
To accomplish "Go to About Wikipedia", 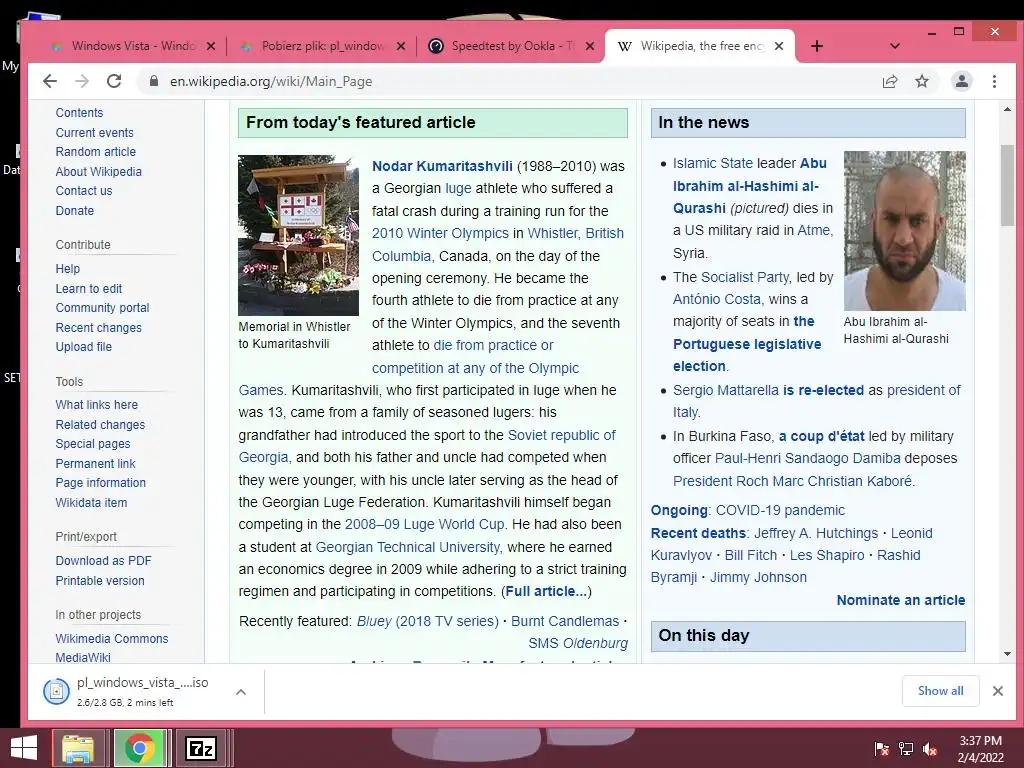I will tap(99, 172).
